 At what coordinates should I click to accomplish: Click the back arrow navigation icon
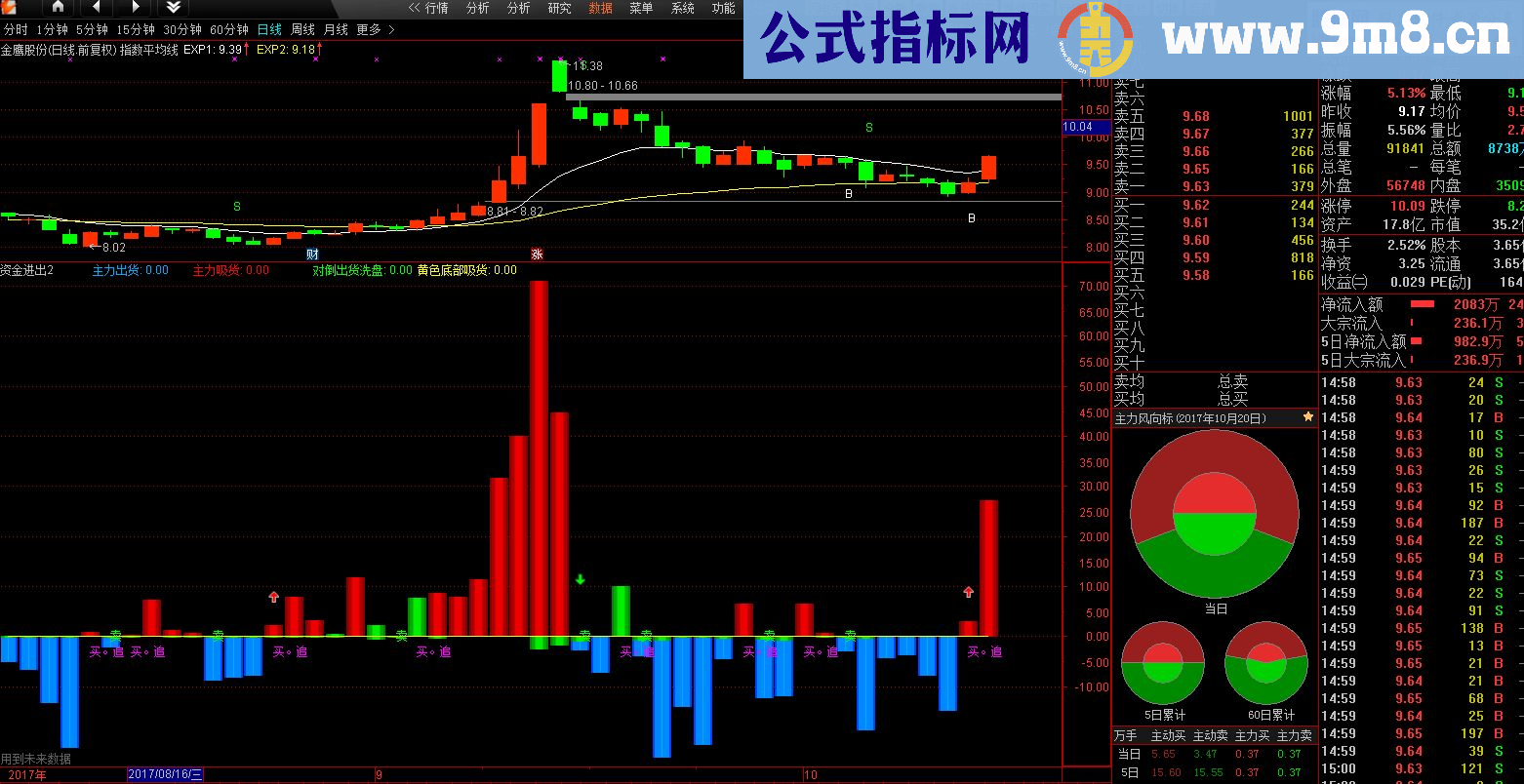(x=98, y=8)
